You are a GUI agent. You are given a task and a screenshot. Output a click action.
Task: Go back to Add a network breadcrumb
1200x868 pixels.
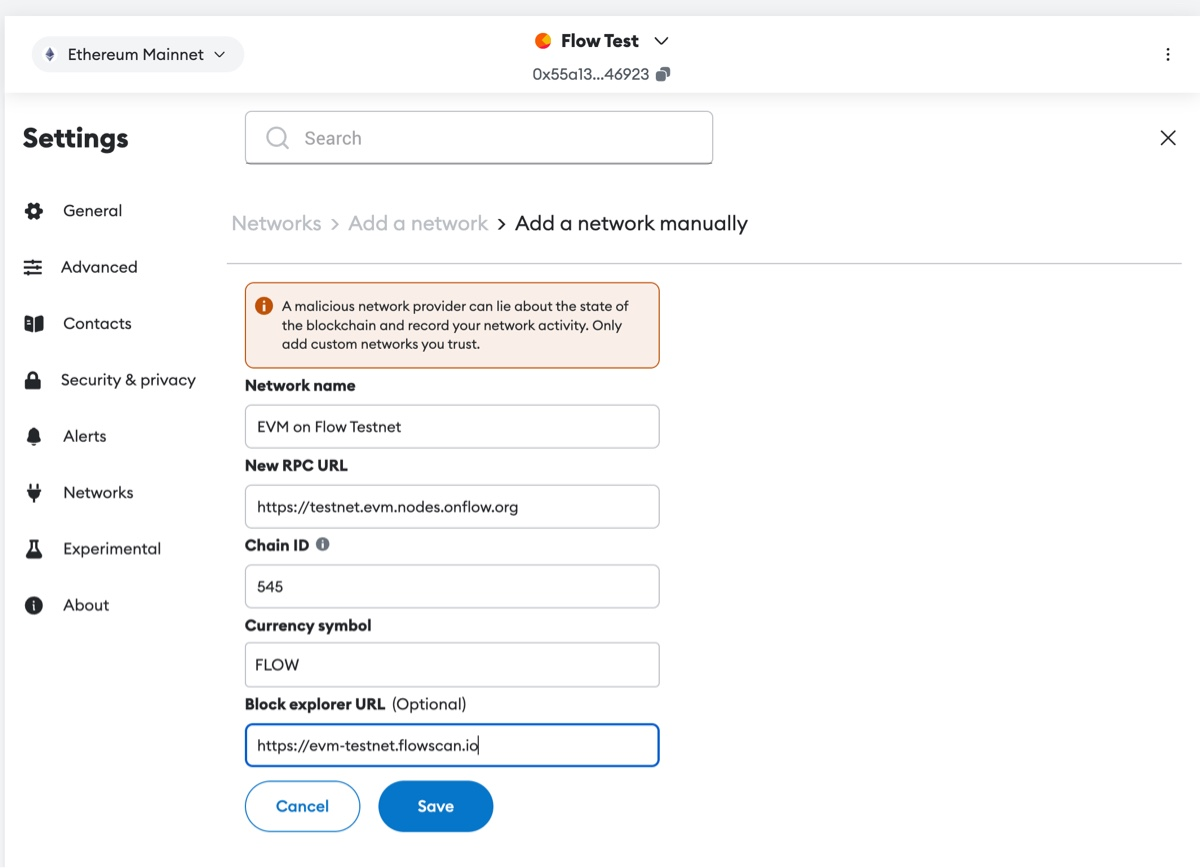[x=418, y=224]
